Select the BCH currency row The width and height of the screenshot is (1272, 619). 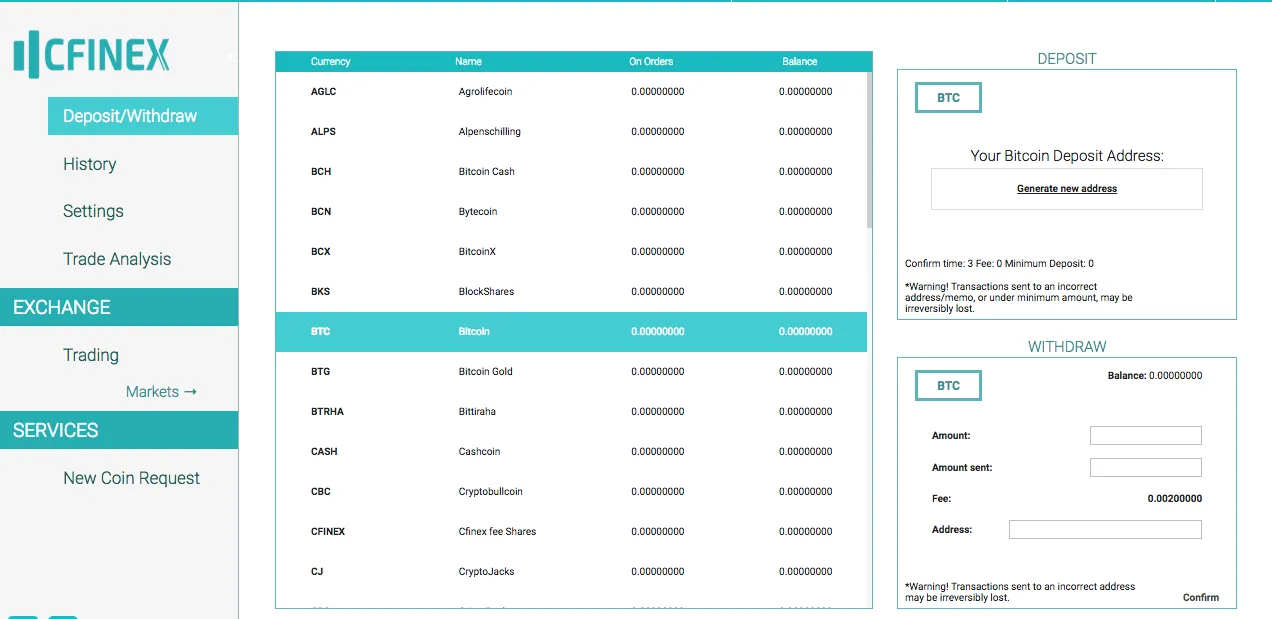pos(571,172)
